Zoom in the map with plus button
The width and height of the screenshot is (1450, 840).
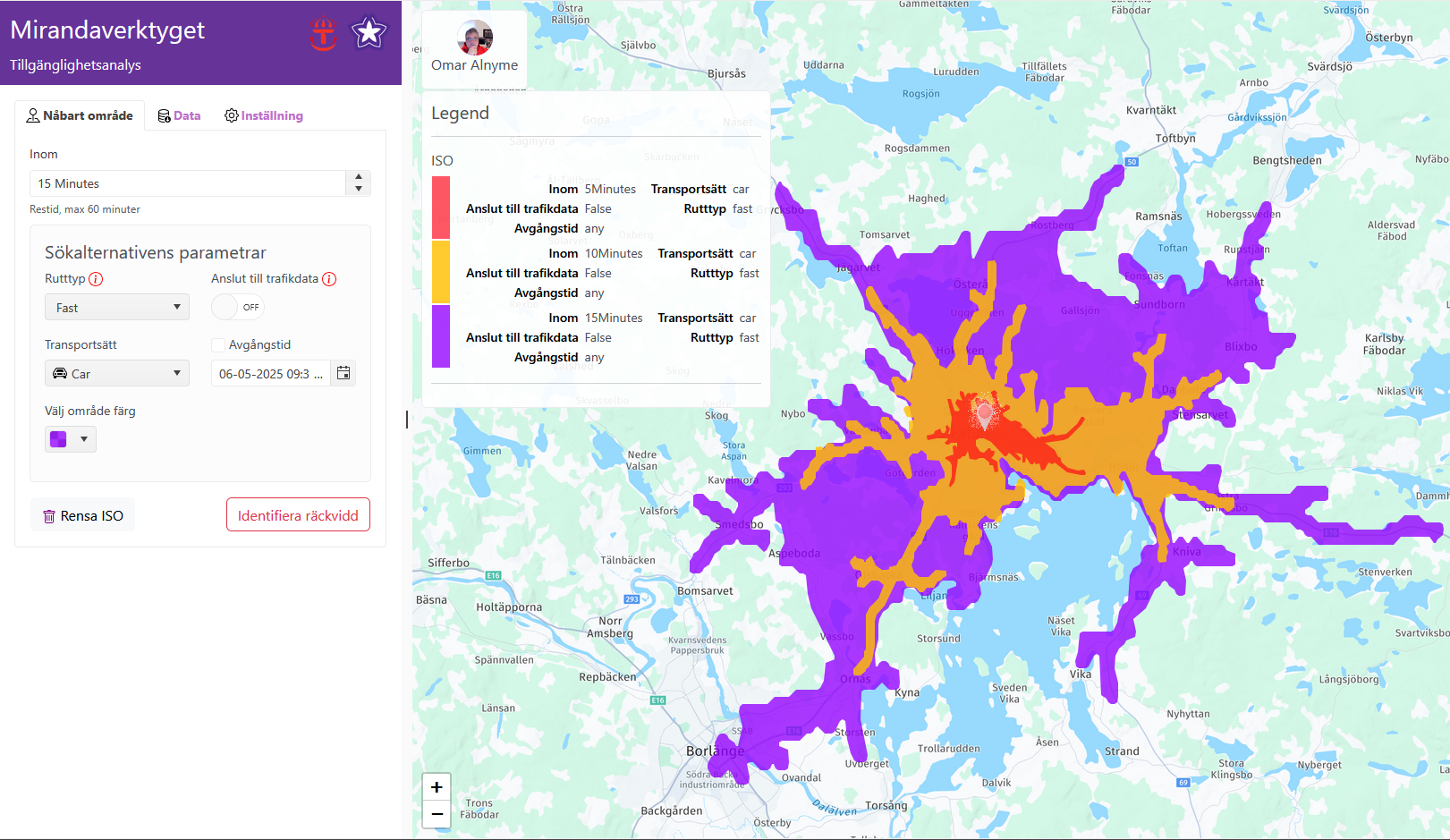(437, 787)
